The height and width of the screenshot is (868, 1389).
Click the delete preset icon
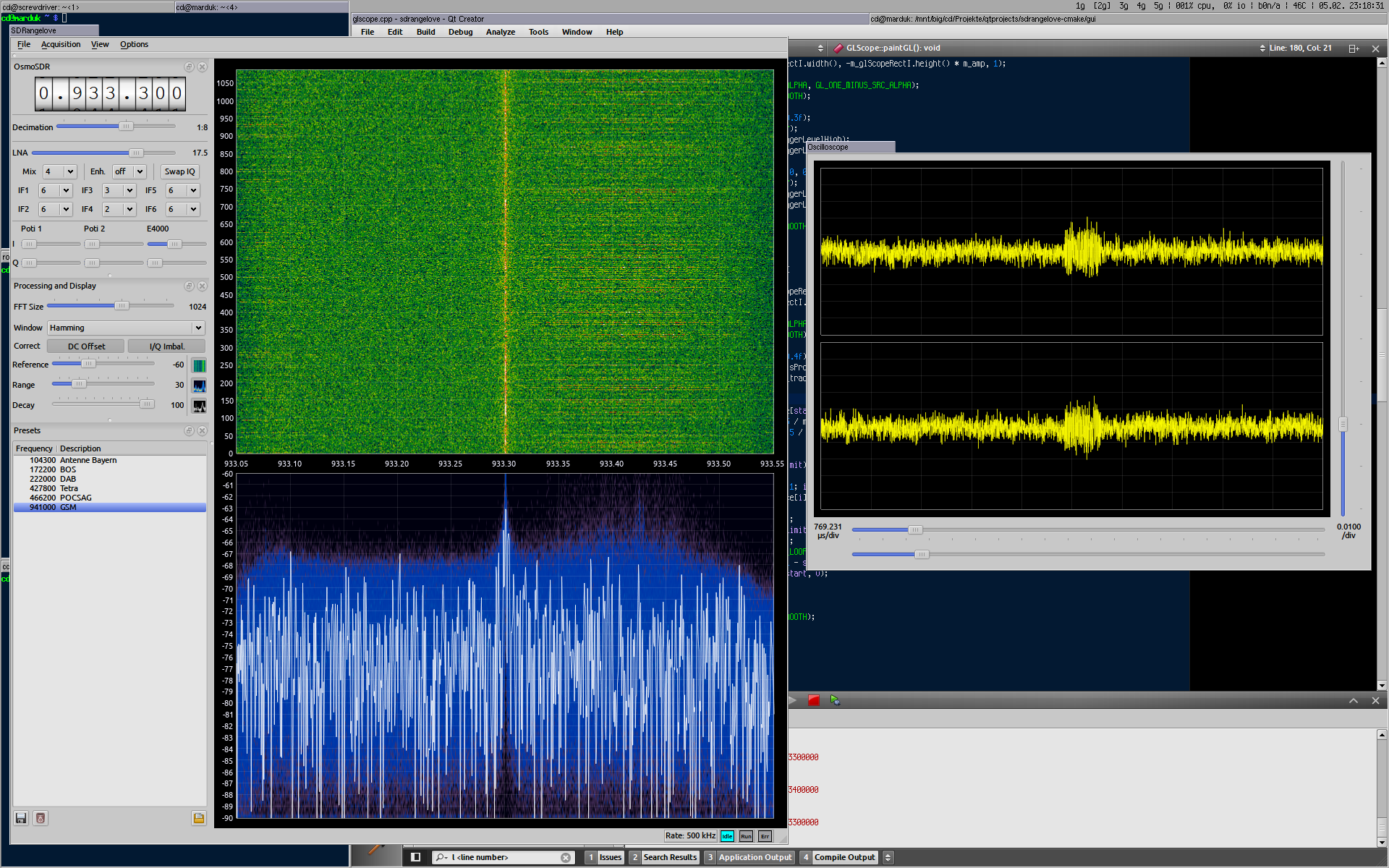(x=41, y=818)
